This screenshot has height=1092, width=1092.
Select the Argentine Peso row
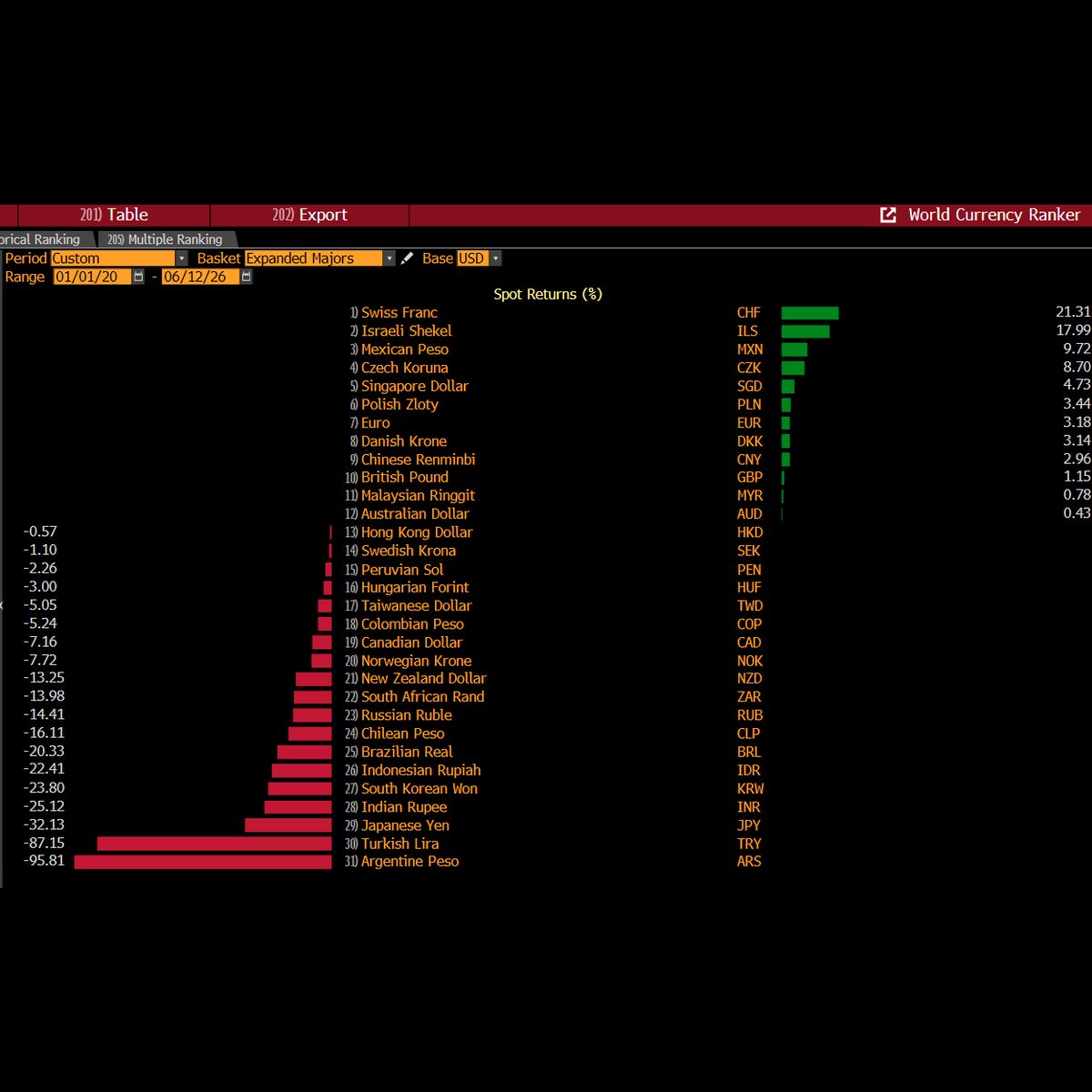[x=546, y=862]
